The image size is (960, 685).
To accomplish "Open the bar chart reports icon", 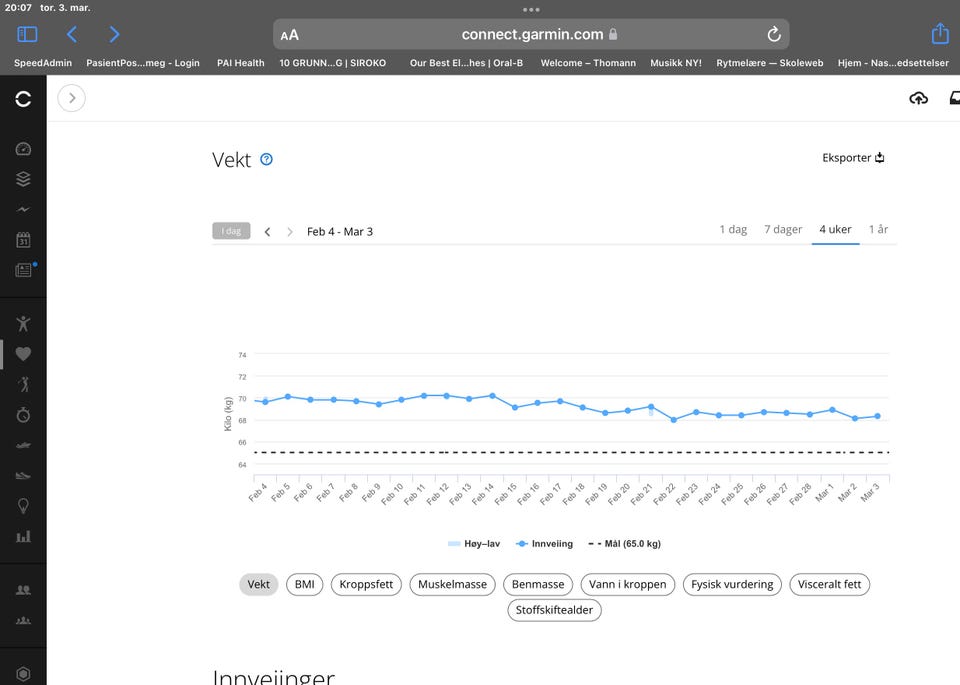I will 23,536.
